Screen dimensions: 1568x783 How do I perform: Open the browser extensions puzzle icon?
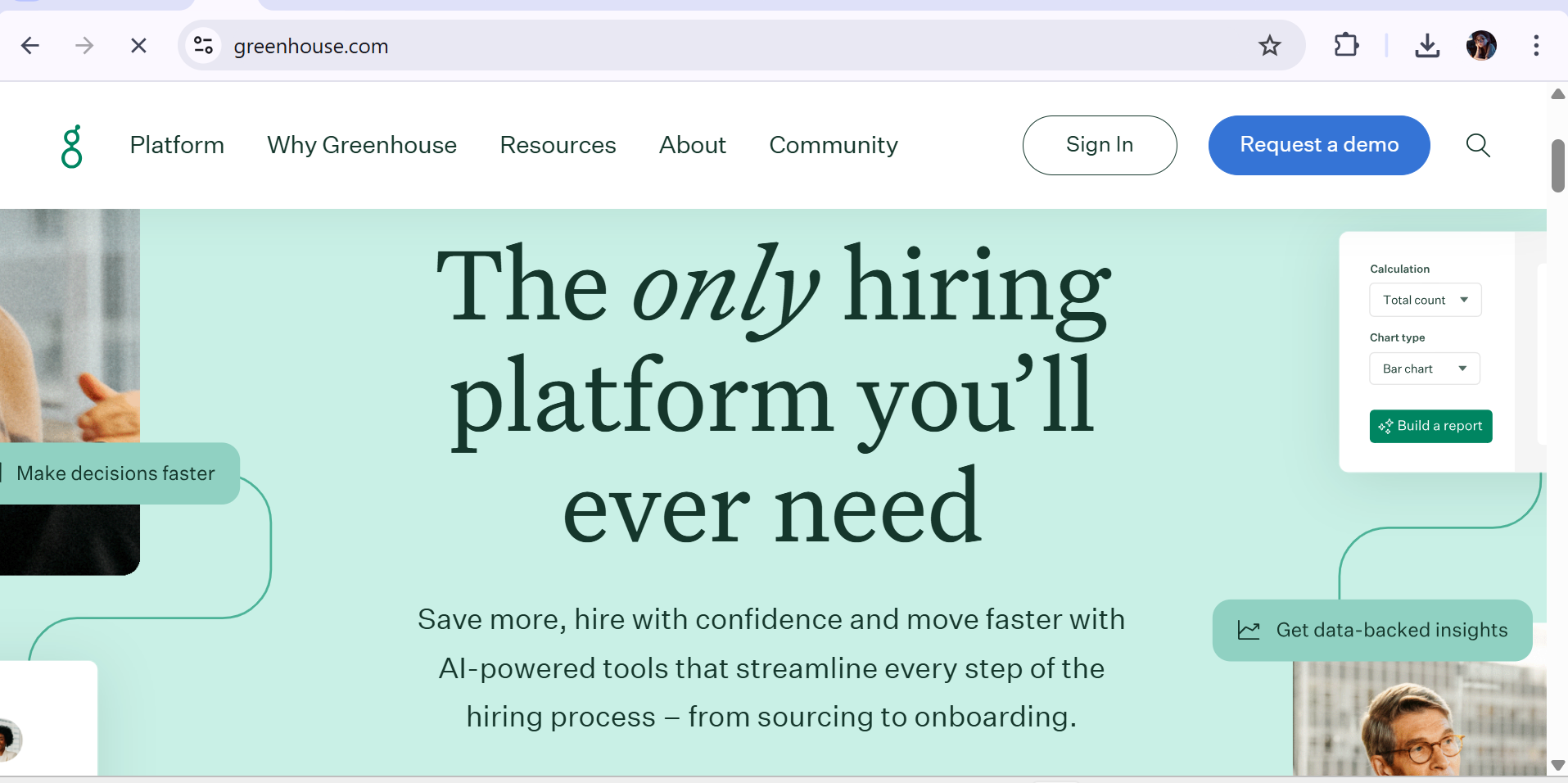point(1346,45)
